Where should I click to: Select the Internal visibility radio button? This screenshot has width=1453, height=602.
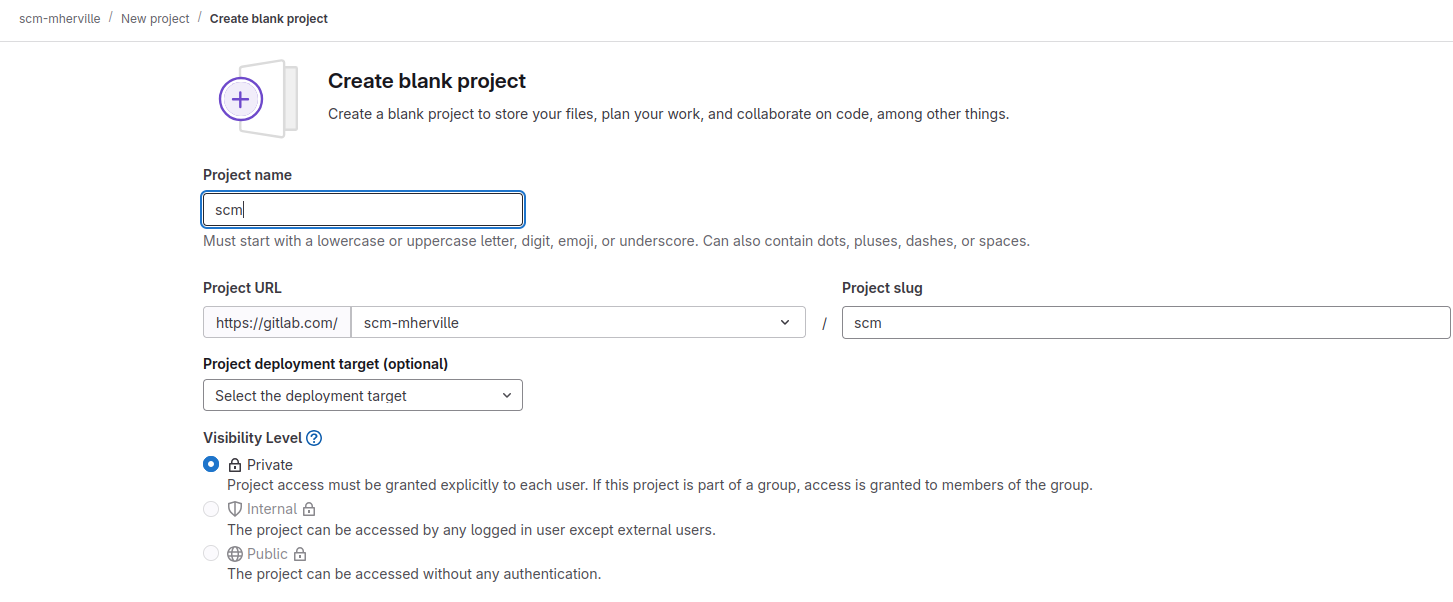pos(211,509)
